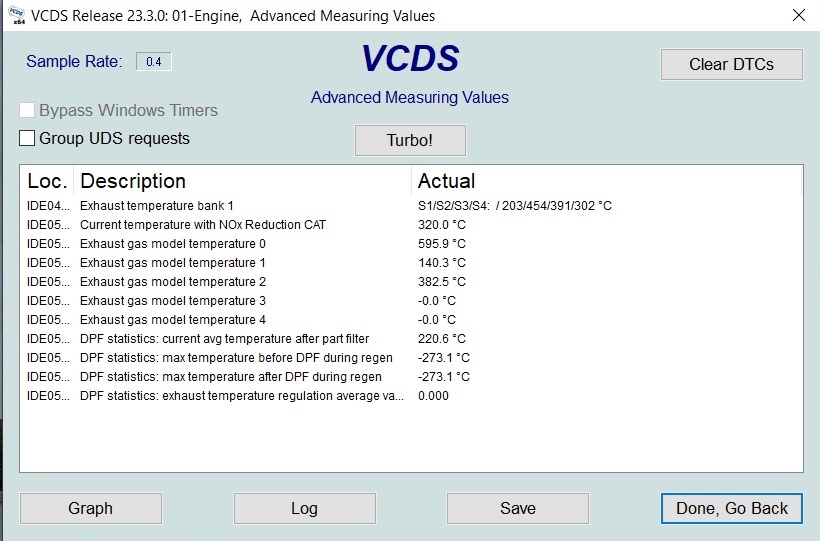Click the value 595.9 °C

click(x=441, y=244)
